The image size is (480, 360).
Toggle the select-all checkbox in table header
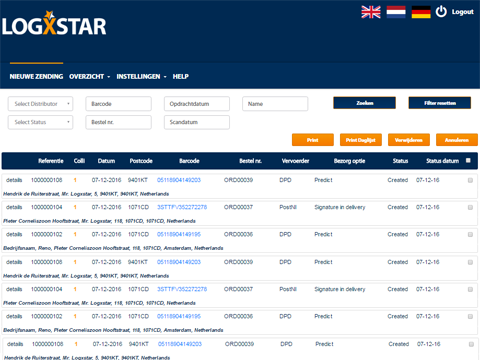pyautogui.click(x=468, y=161)
